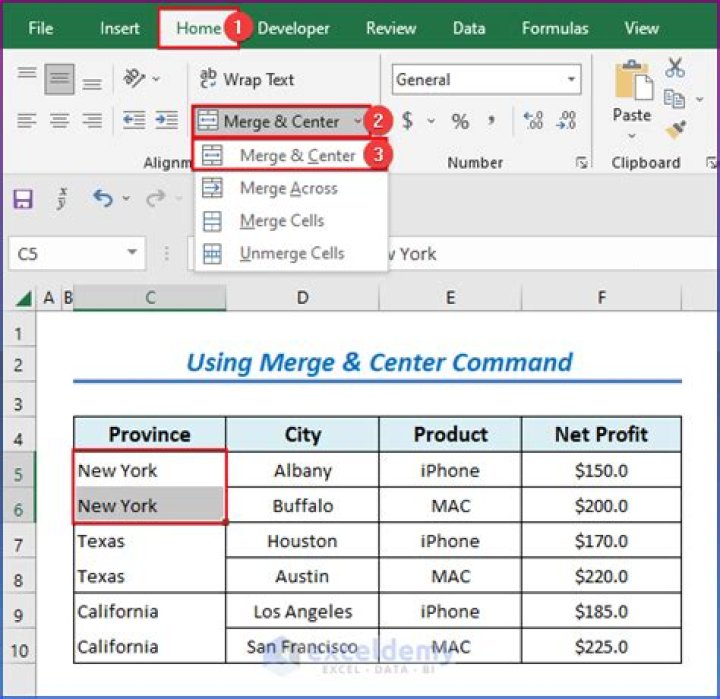Click the Los Angeles cell
The width and height of the screenshot is (720, 699).
tap(303, 611)
